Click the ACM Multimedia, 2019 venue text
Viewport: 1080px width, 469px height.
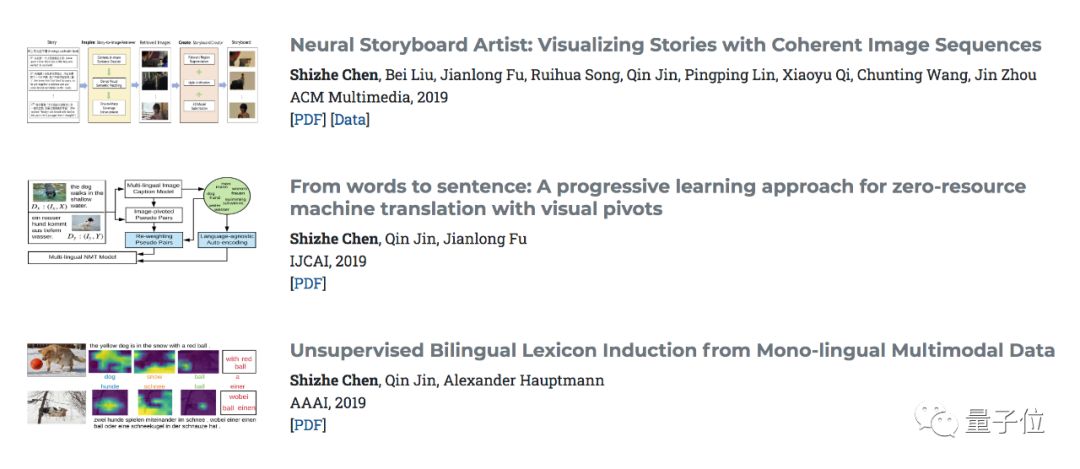[x=368, y=98]
